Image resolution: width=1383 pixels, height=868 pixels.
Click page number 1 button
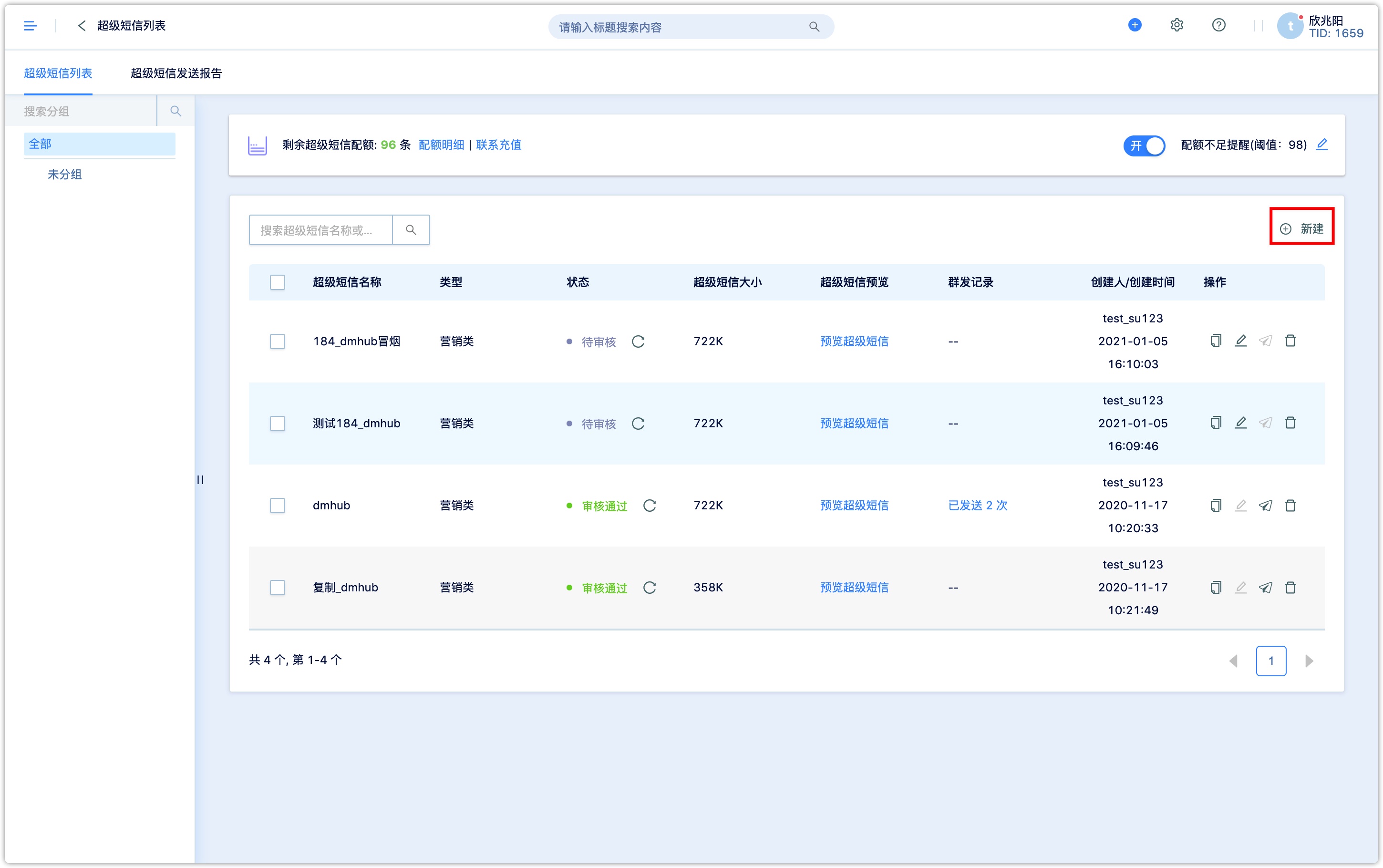1270,661
